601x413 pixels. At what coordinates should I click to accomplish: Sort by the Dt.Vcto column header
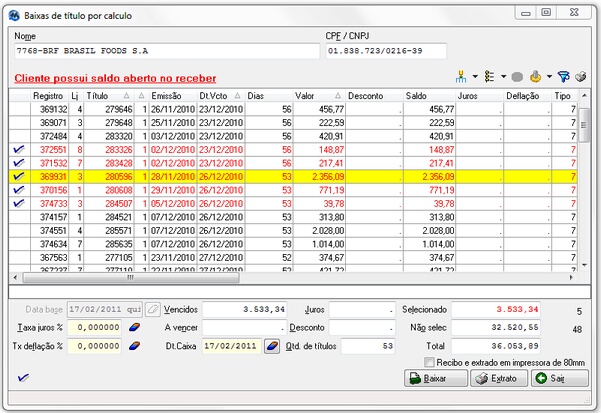220,96
